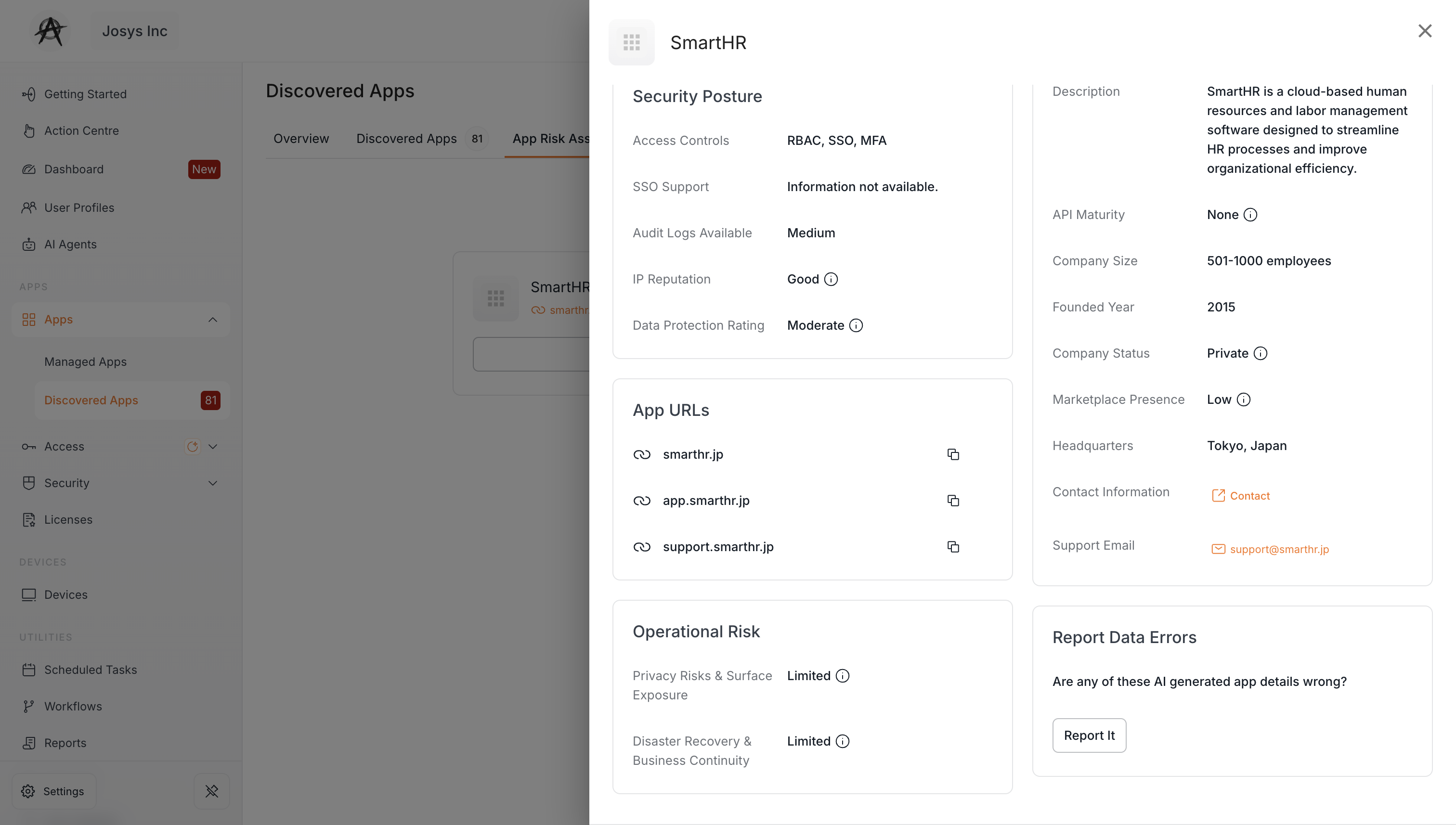Click the Getting Started rocket icon

(29, 94)
